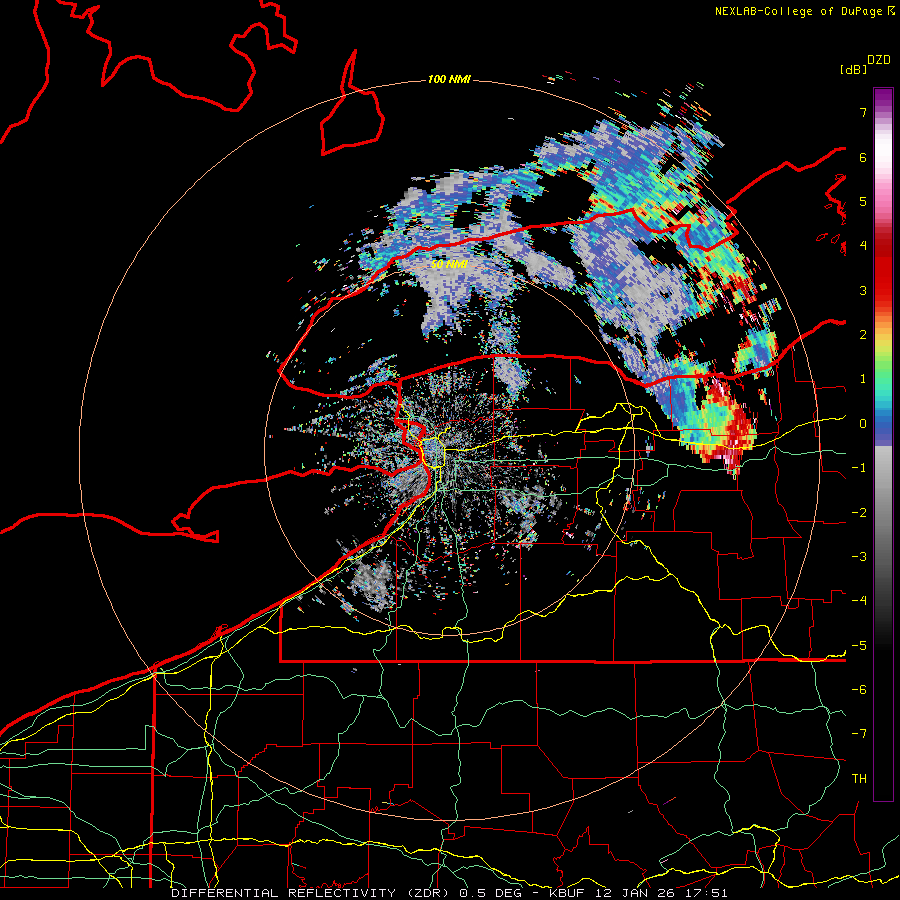
Task: Click the DZD legend title
Action: pos(879,59)
